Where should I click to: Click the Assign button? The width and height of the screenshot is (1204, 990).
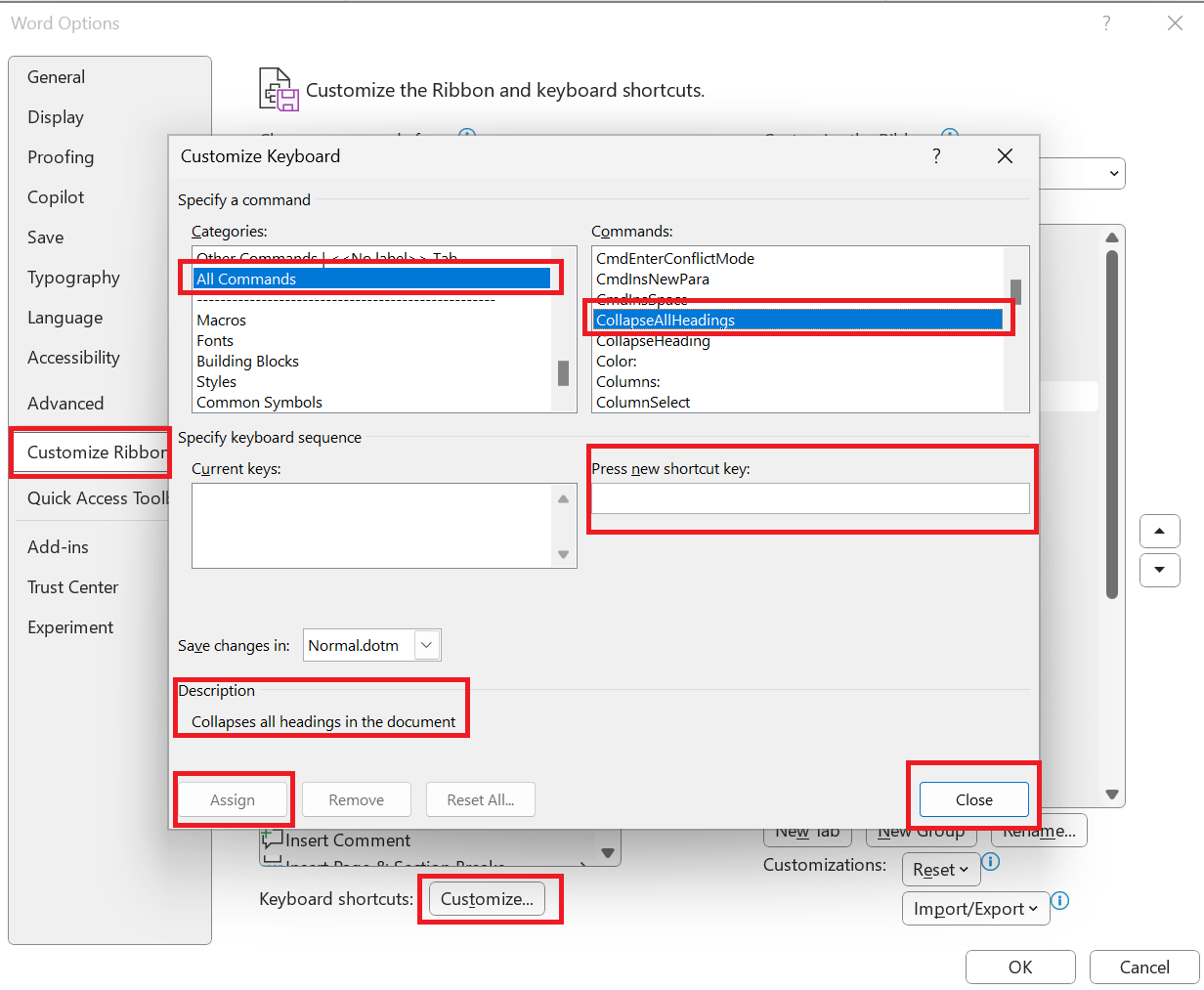click(233, 798)
